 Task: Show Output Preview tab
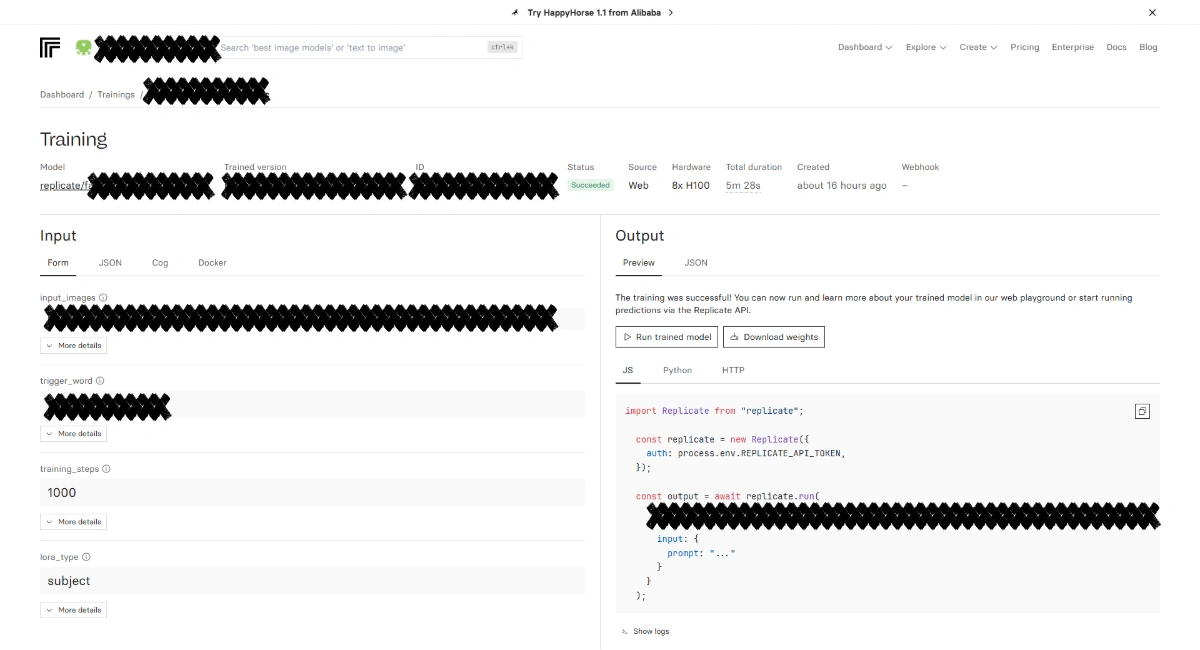pyautogui.click(x=638, y=263)
